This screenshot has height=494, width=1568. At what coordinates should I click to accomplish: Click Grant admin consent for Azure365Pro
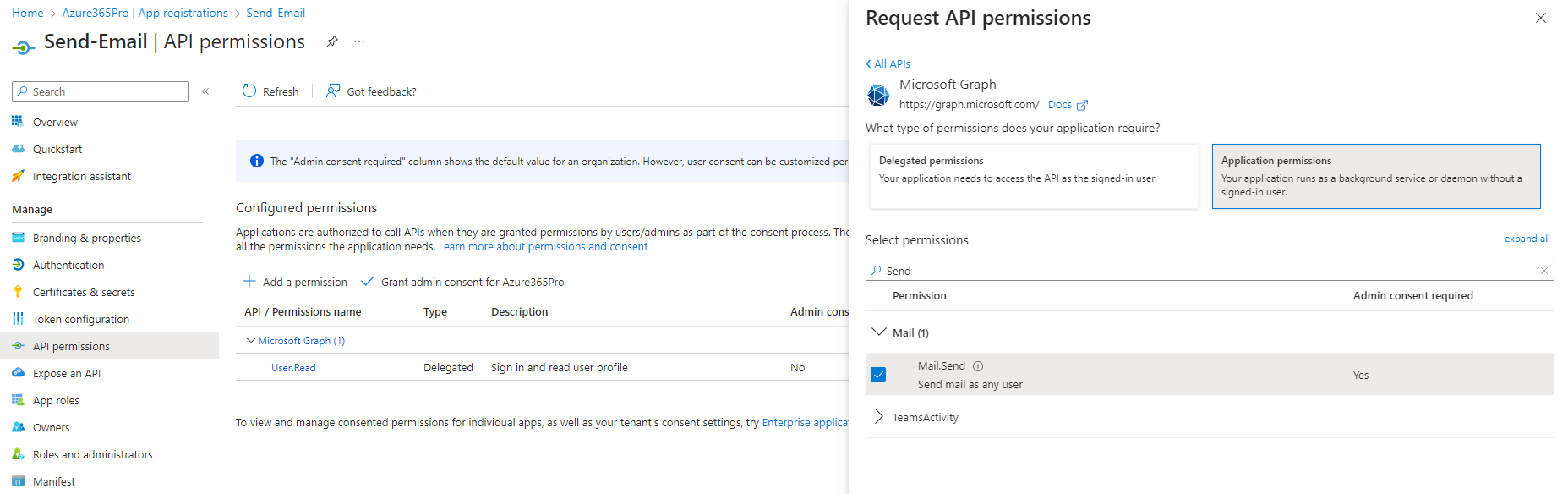coord(462,282)
